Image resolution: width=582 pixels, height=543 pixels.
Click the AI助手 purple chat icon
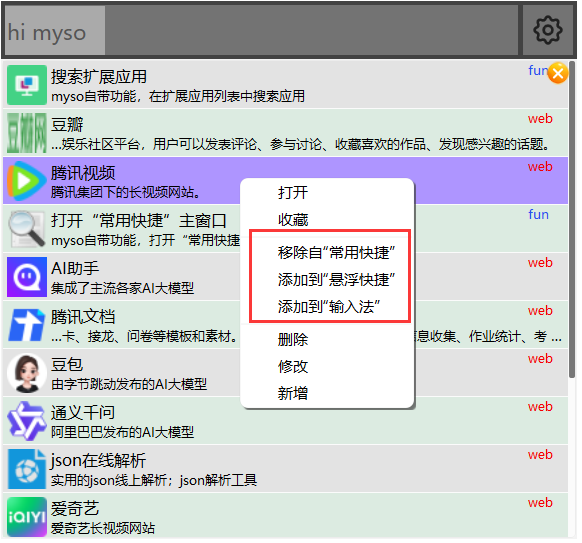27,277
